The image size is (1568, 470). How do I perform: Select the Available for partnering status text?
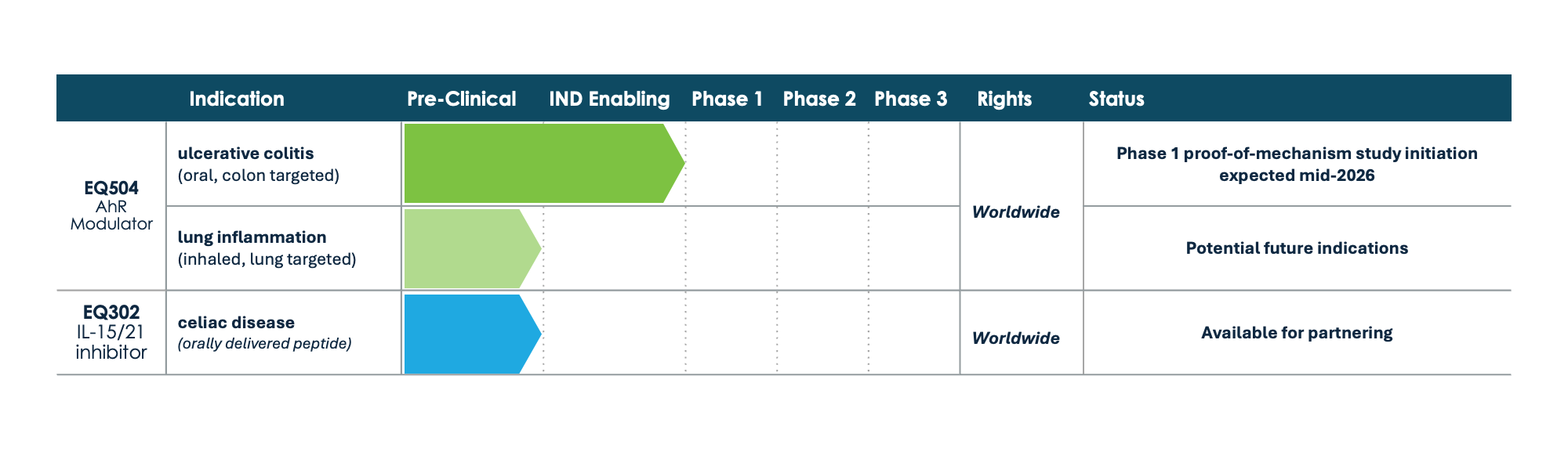tap(1297, 333)
